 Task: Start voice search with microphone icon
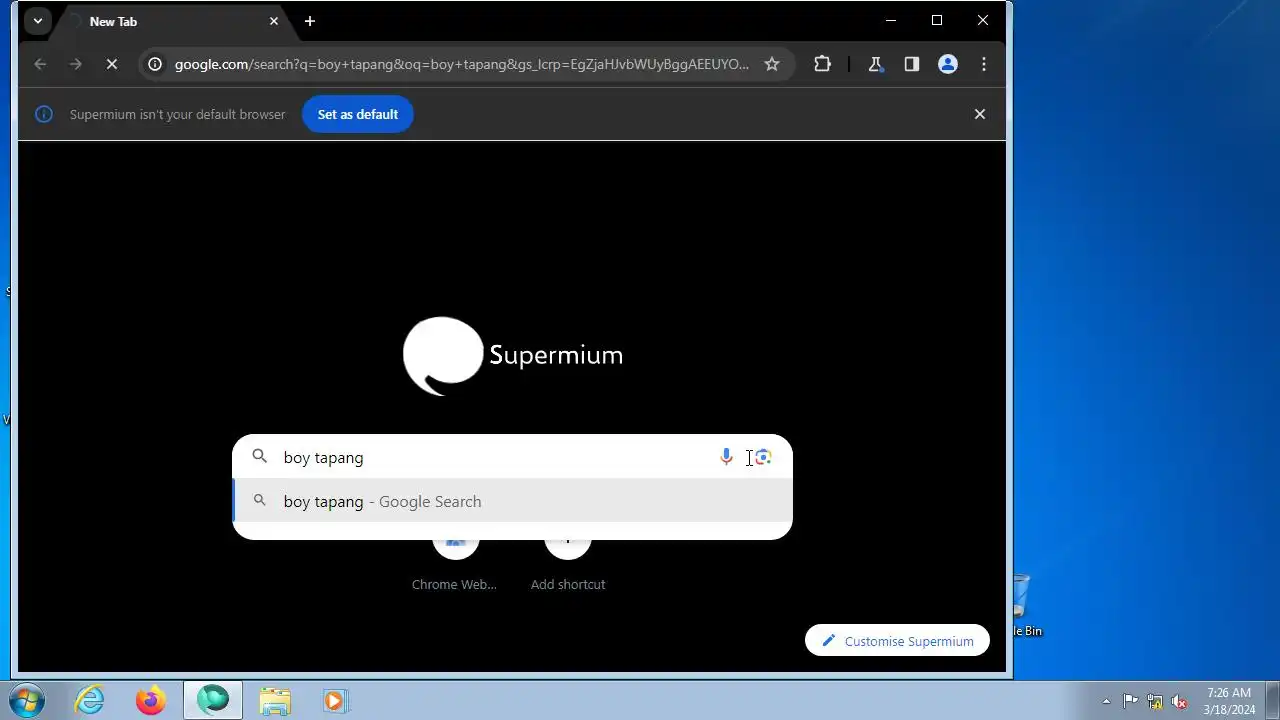(727, 457)
